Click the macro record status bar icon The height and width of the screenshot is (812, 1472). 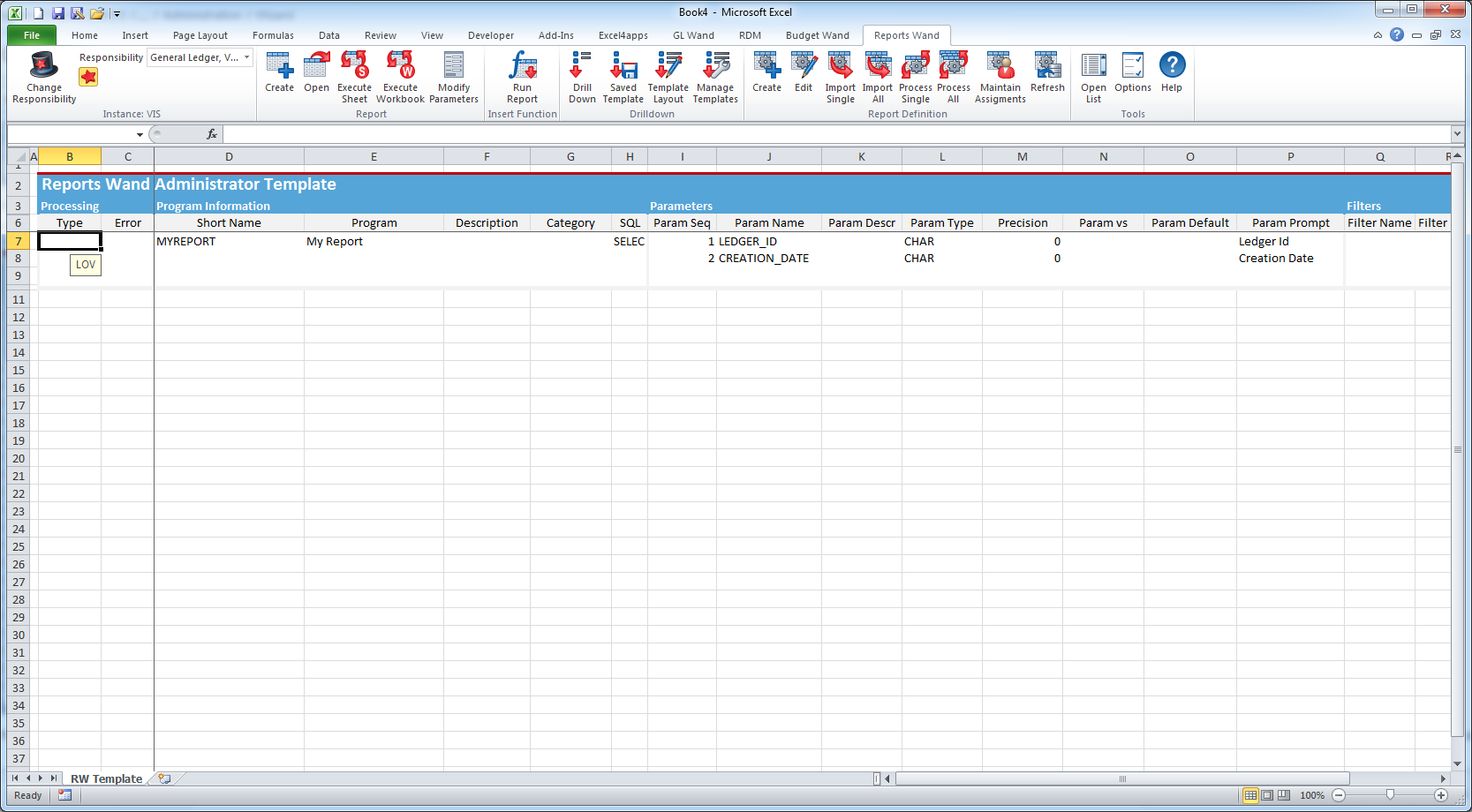64,795
